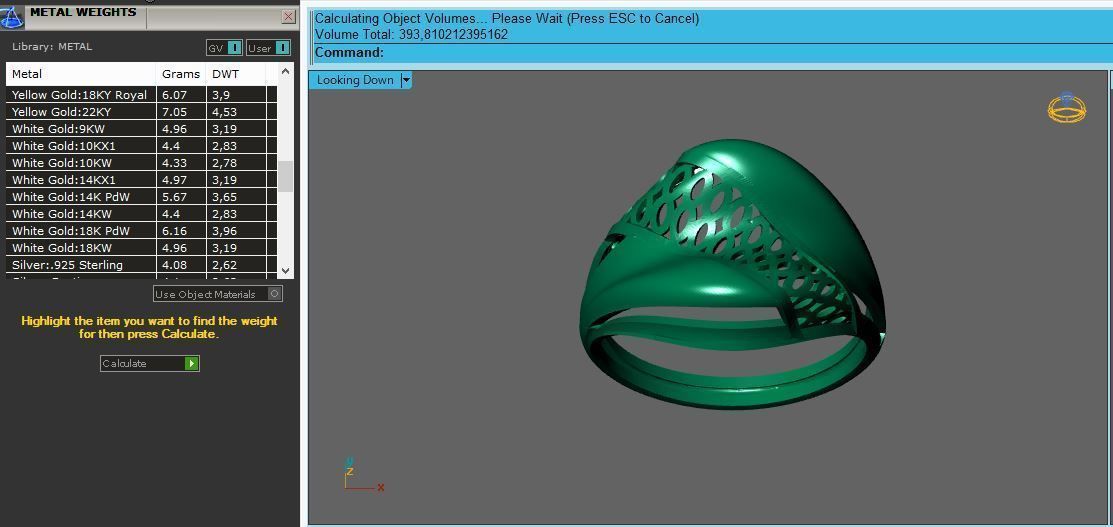
Task: Select Yellow Gold:22KY row
Action: [141, 112]
